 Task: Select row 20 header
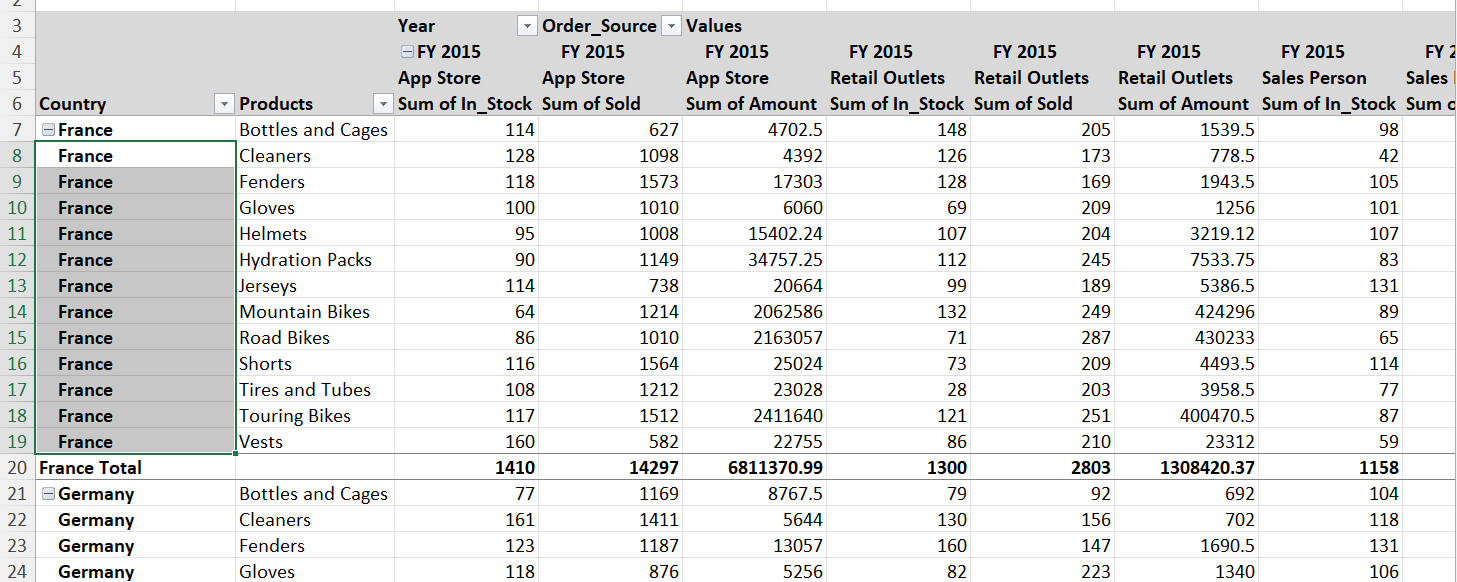[x=17, y=468]
